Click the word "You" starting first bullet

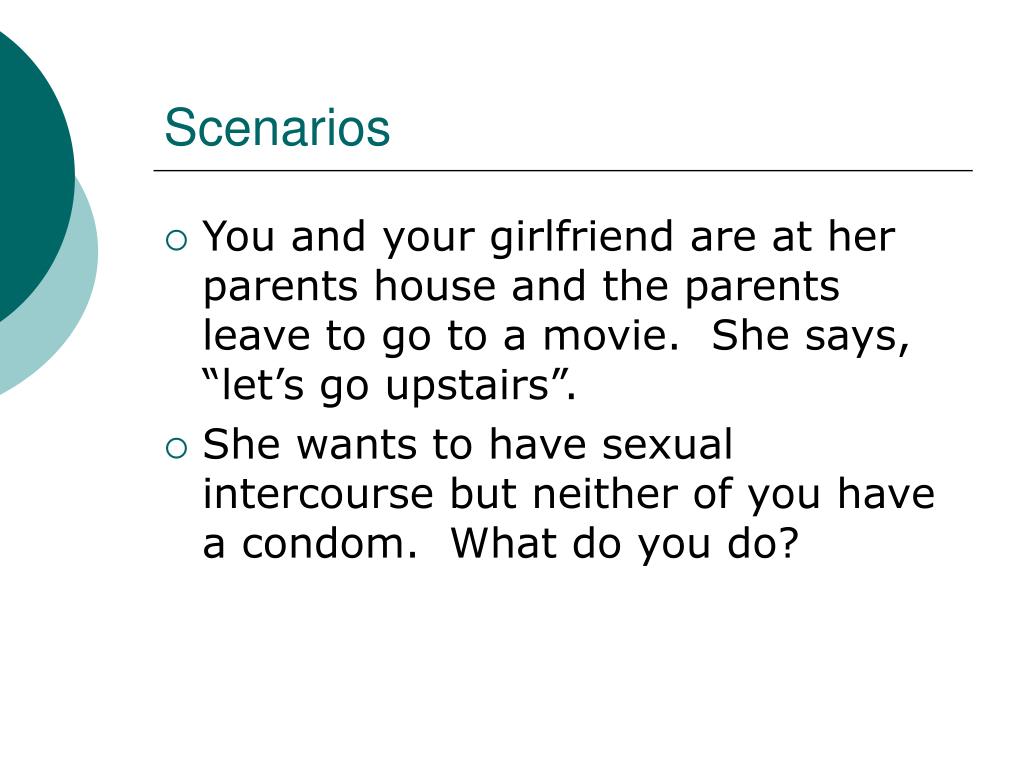(238, 236)
